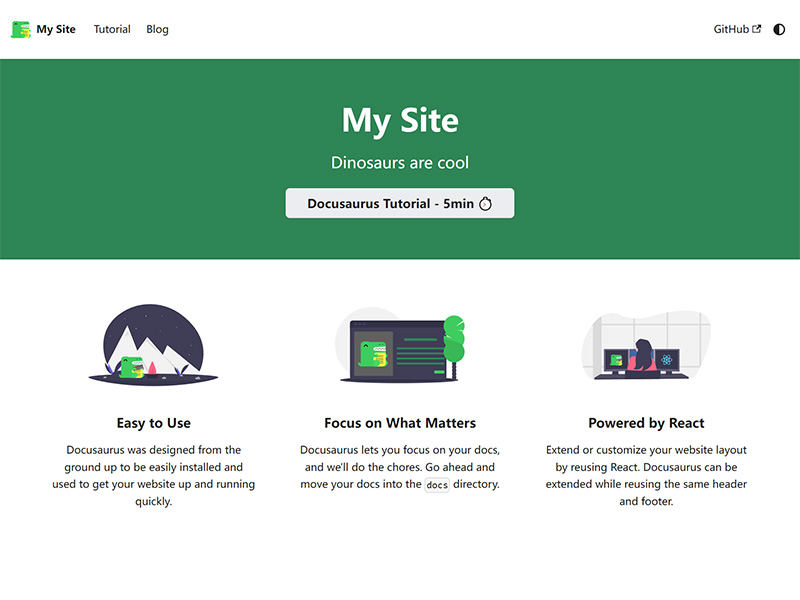Open the Tutorial navbar item
800x600 pixels.
point(112,29)
